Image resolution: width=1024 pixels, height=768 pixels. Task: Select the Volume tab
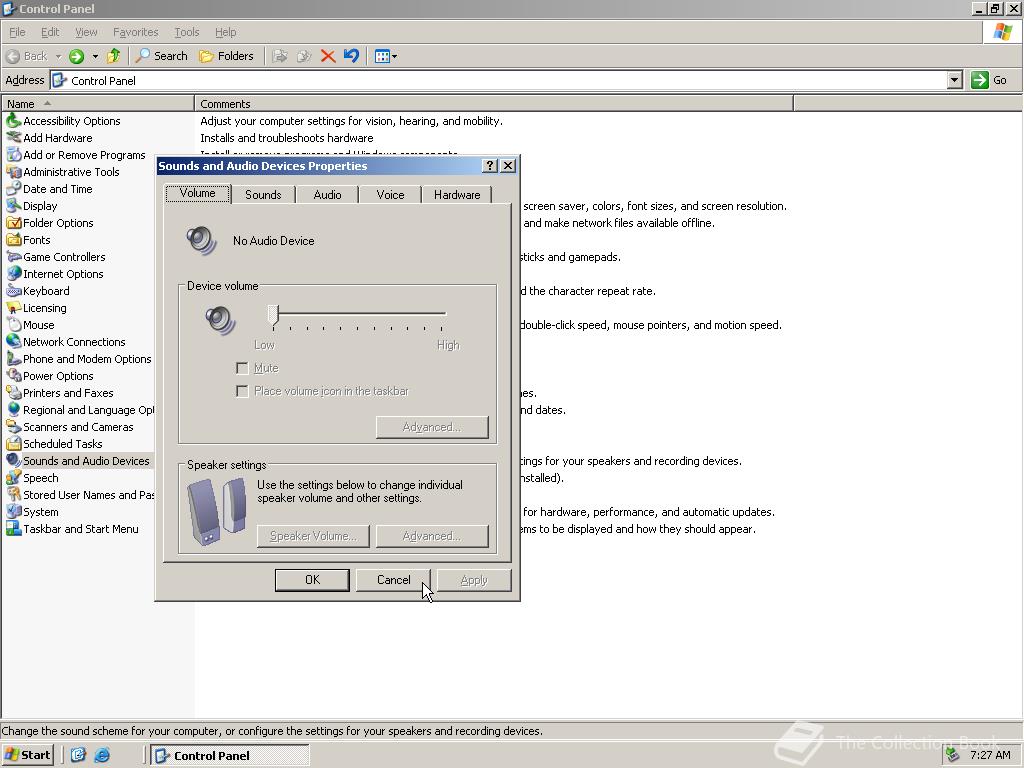(x=197, y=193)
